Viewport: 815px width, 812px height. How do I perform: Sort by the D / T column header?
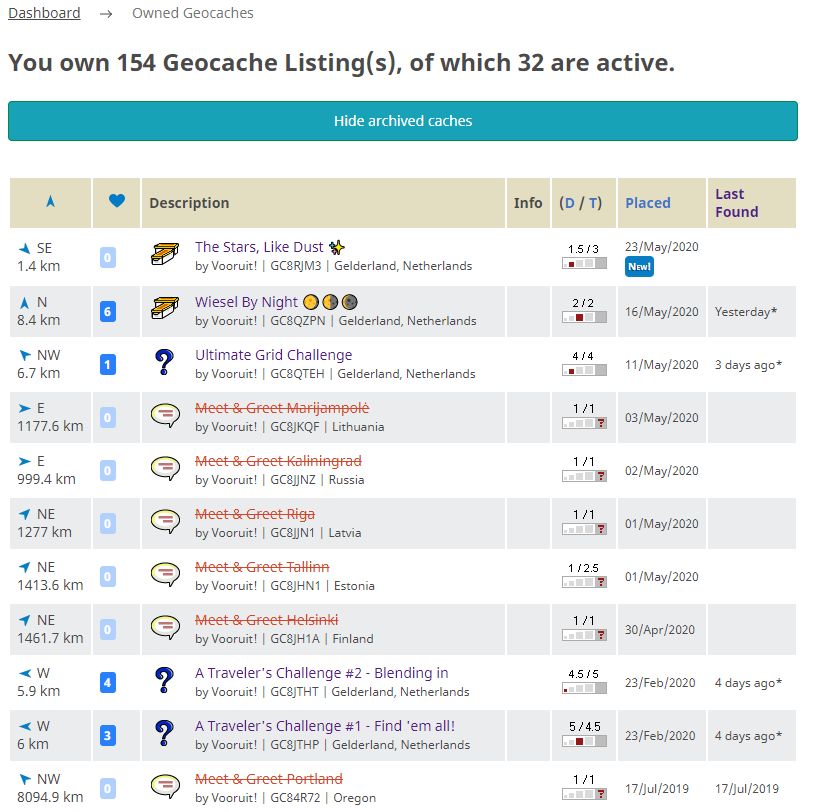tap(580, 203)
